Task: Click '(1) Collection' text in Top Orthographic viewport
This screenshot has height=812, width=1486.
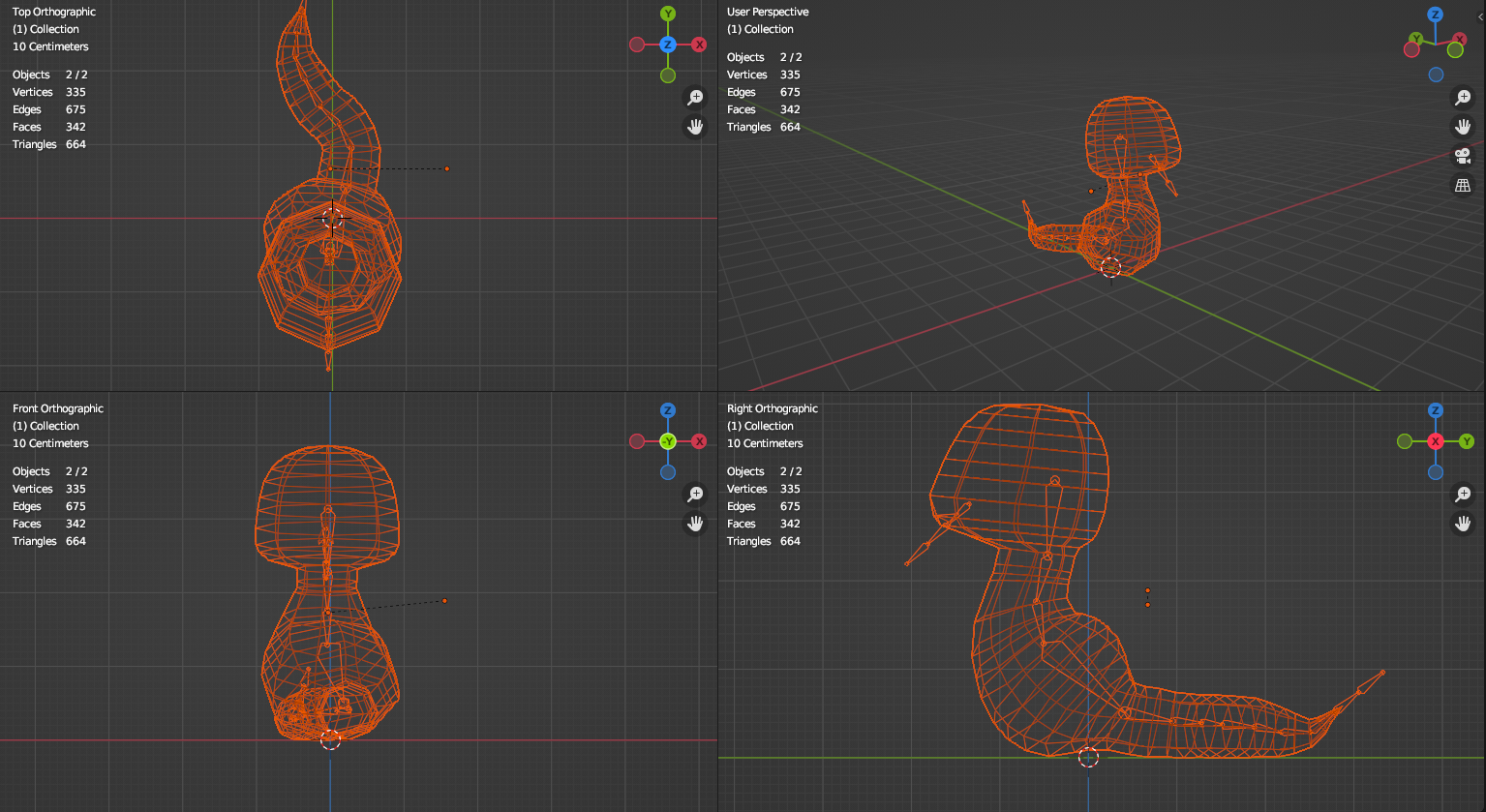Action: pyautogui.click(x=45, y=29)
